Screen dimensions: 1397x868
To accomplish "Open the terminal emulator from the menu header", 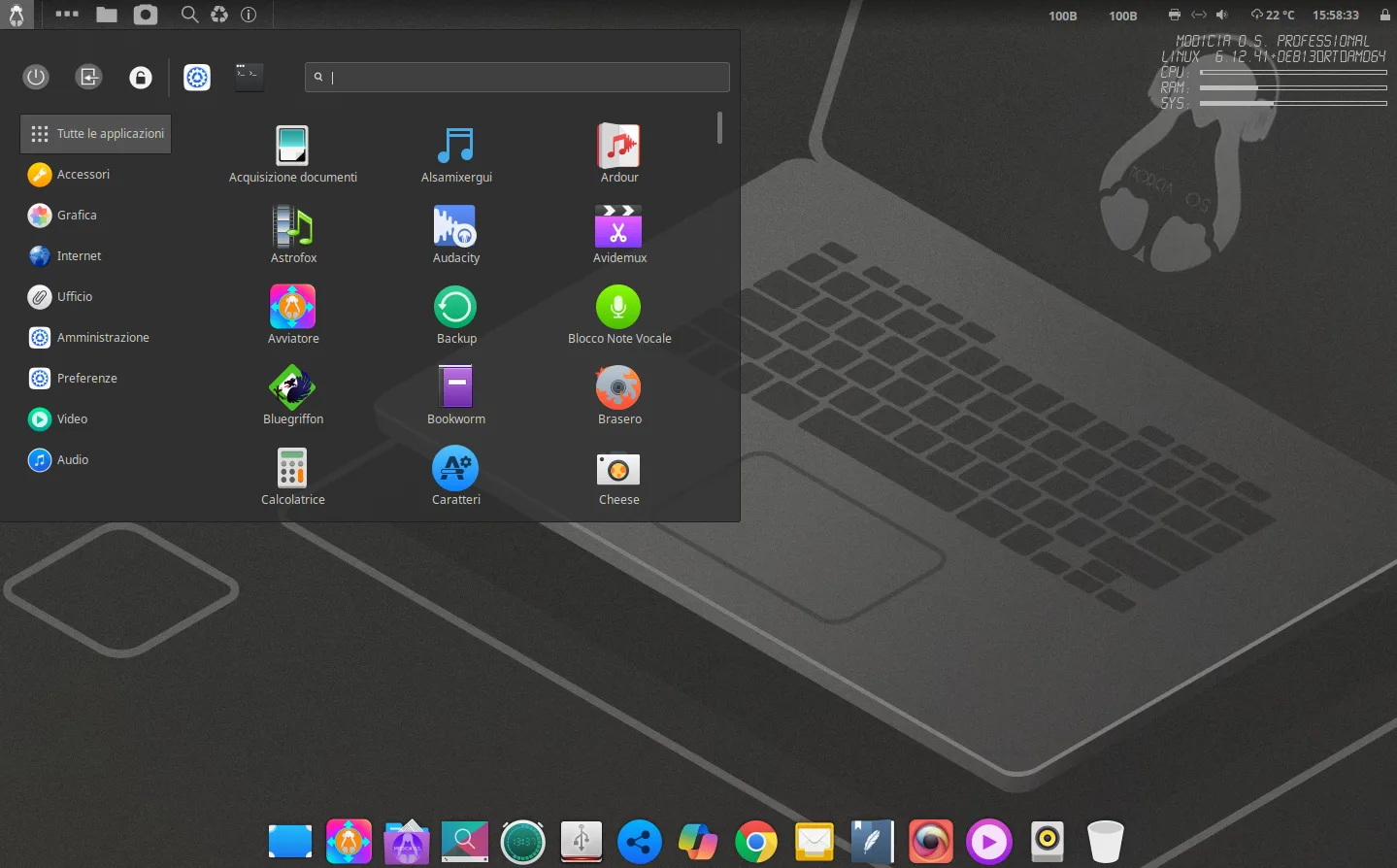I will [249, 77].
